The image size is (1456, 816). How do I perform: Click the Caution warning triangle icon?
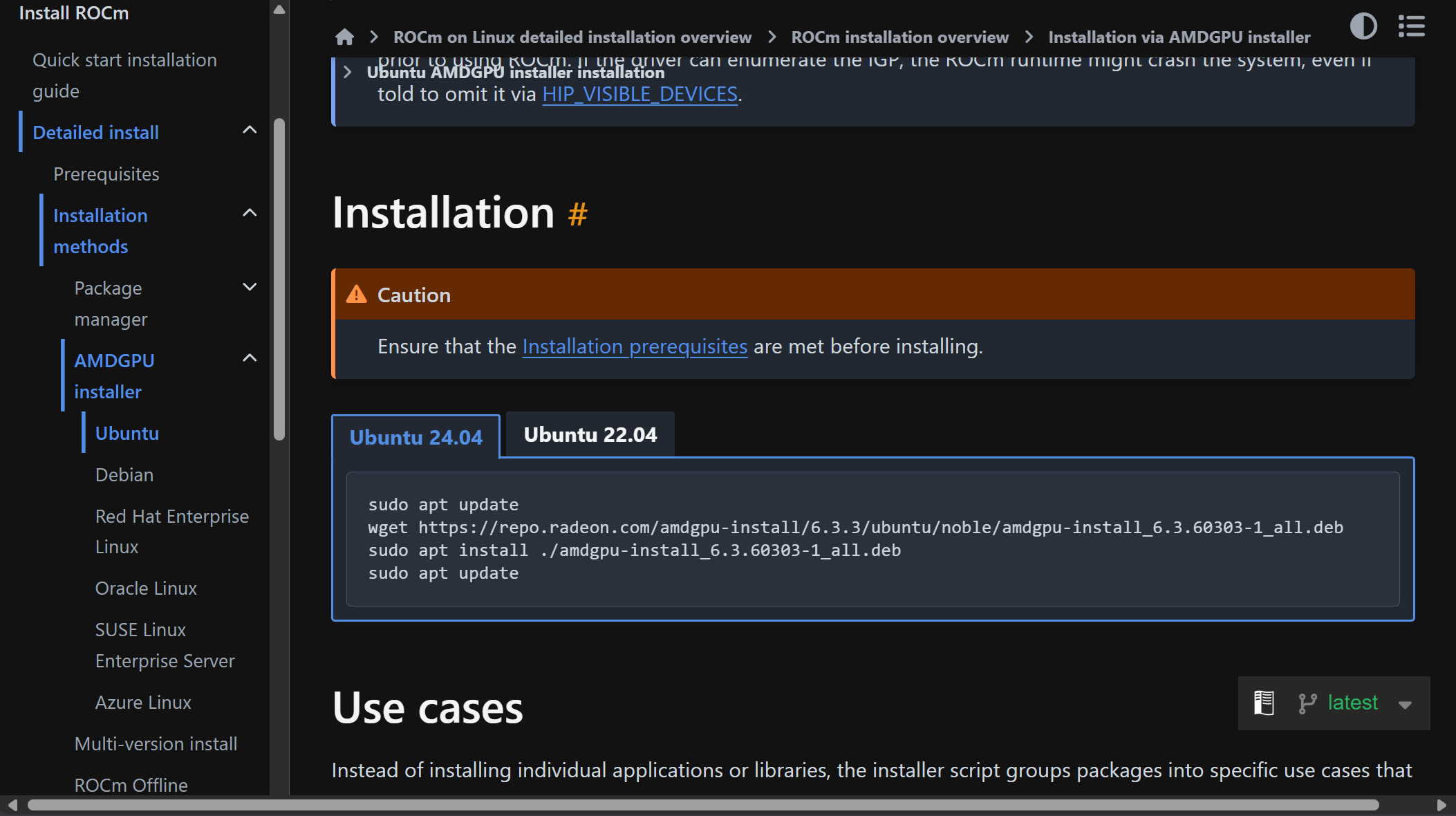tap(357, 295)
